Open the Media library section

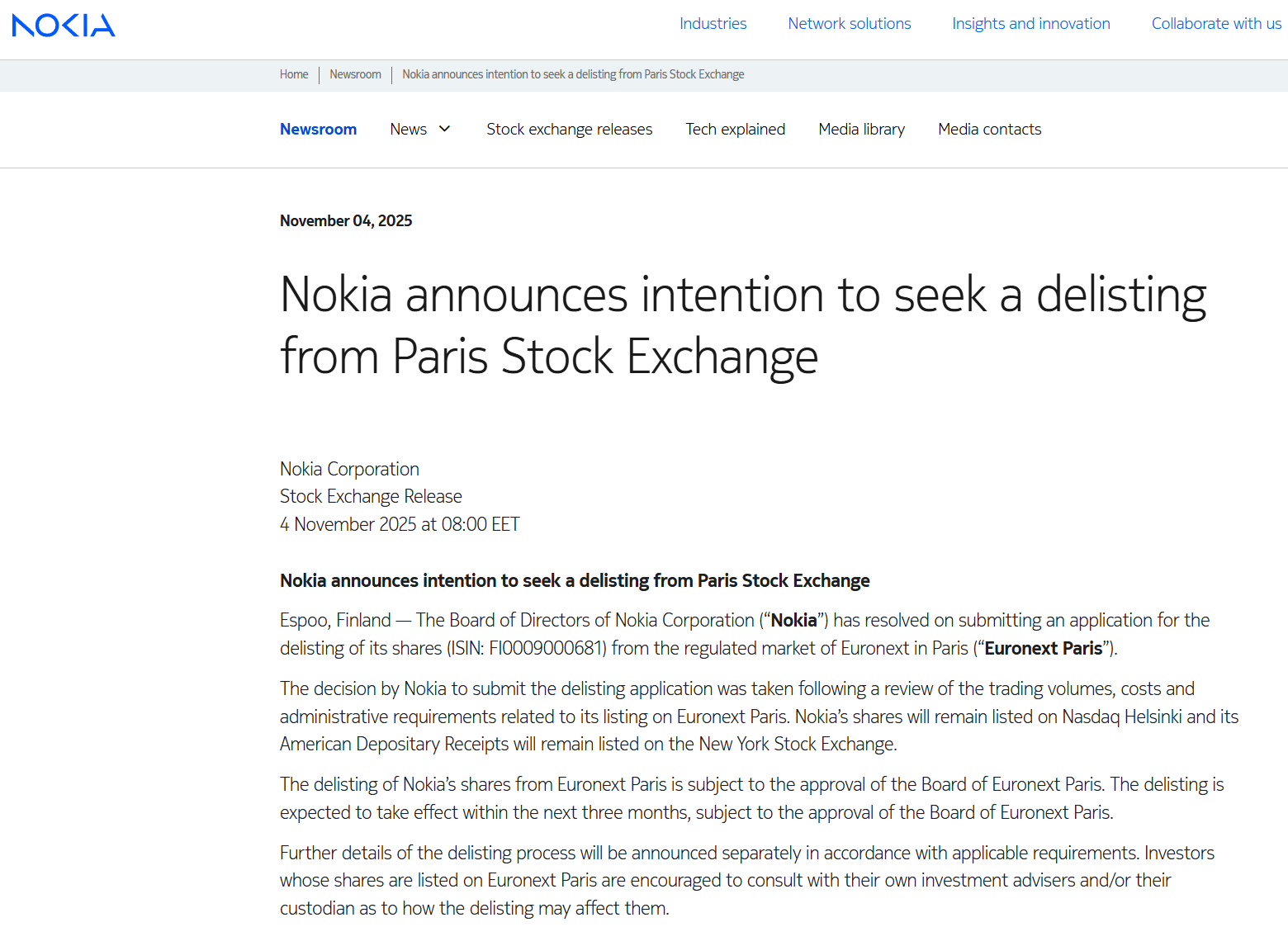(861, 130)
